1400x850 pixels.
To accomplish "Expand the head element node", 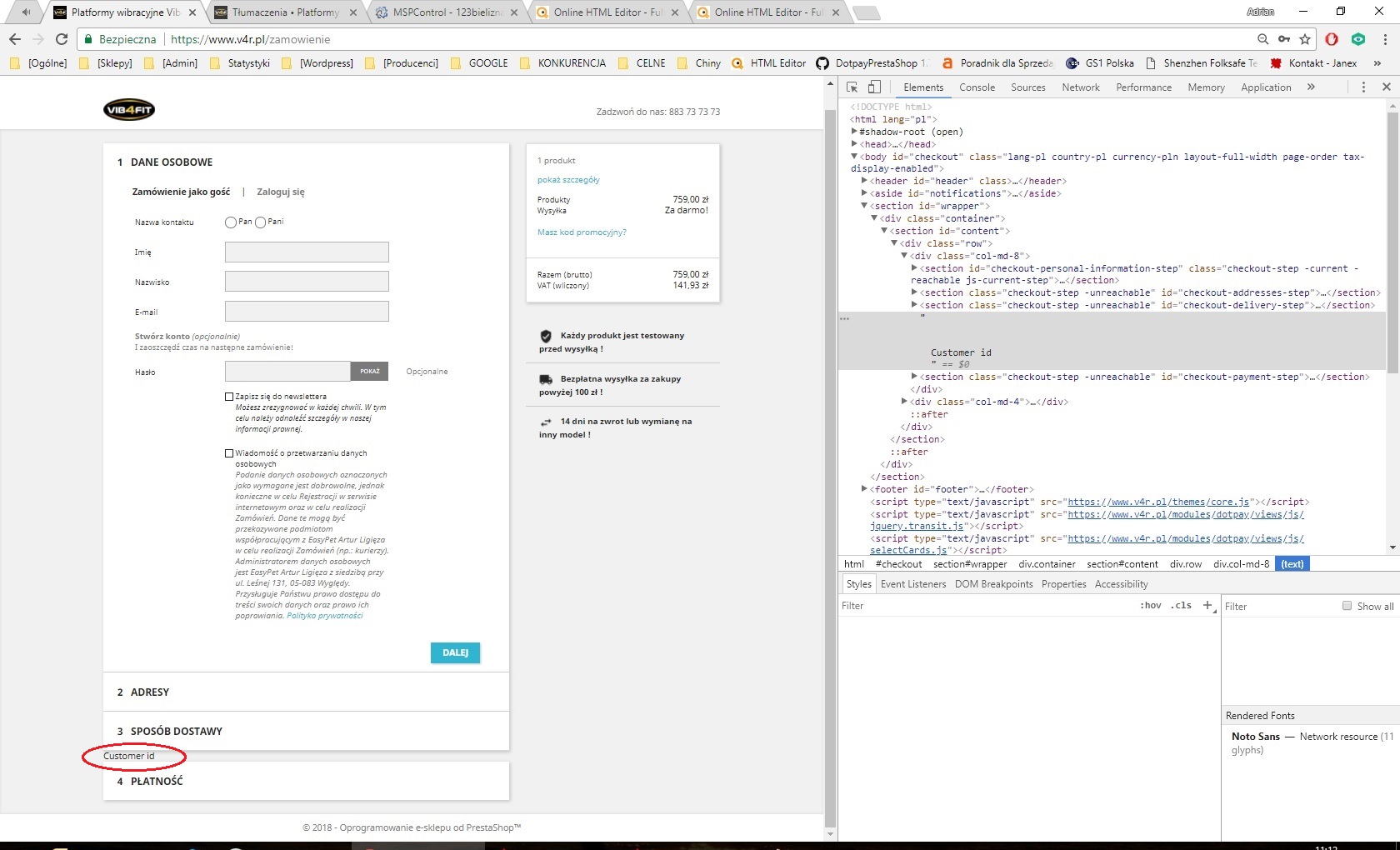I will tap(855, 144).
